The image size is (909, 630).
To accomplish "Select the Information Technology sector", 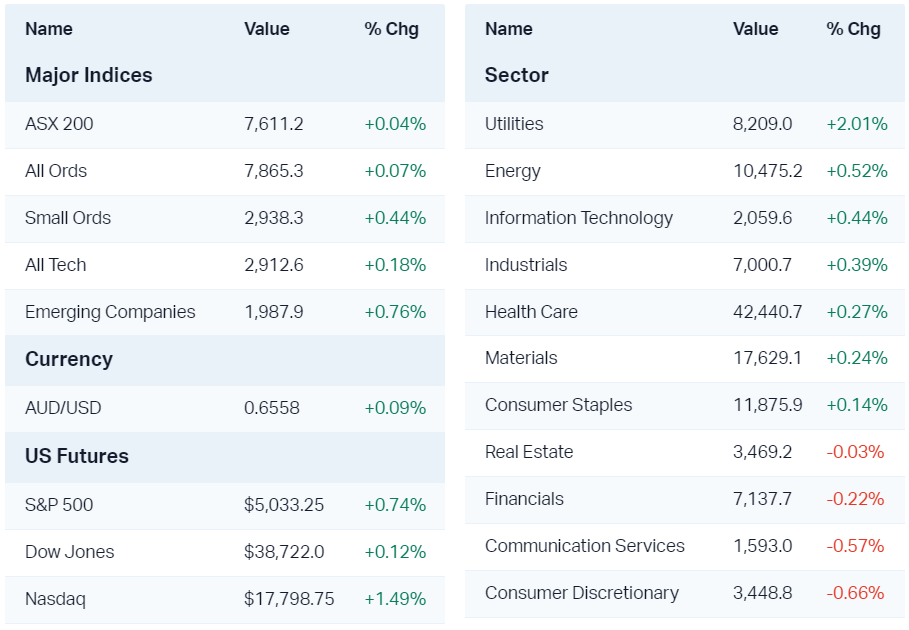I will (x=579, y=218).
